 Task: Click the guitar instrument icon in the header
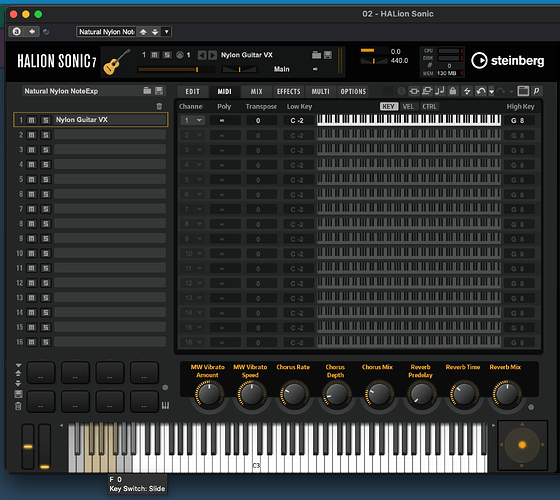click(116, 61)
